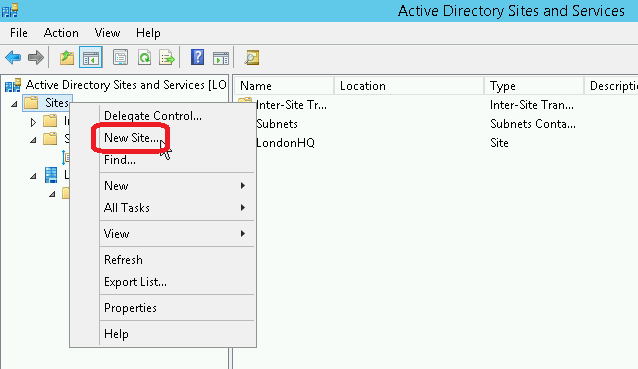Image resolution: width=638 pixels, height=369 pixels.
Task: Choose Delegate Control from context menu
Action: (177, 116)
